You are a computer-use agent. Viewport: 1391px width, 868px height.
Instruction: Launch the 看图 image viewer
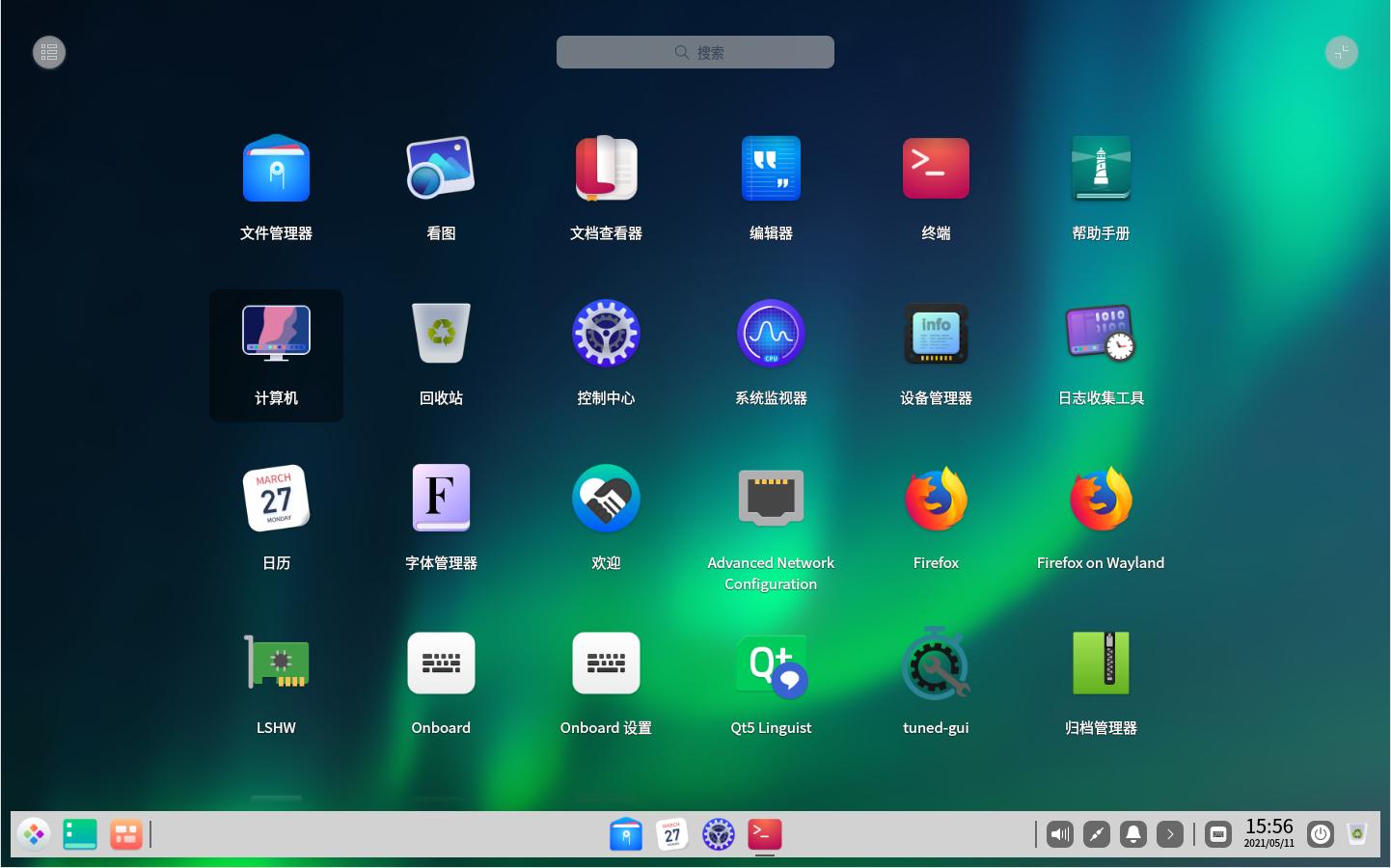(x=441, y=169)
